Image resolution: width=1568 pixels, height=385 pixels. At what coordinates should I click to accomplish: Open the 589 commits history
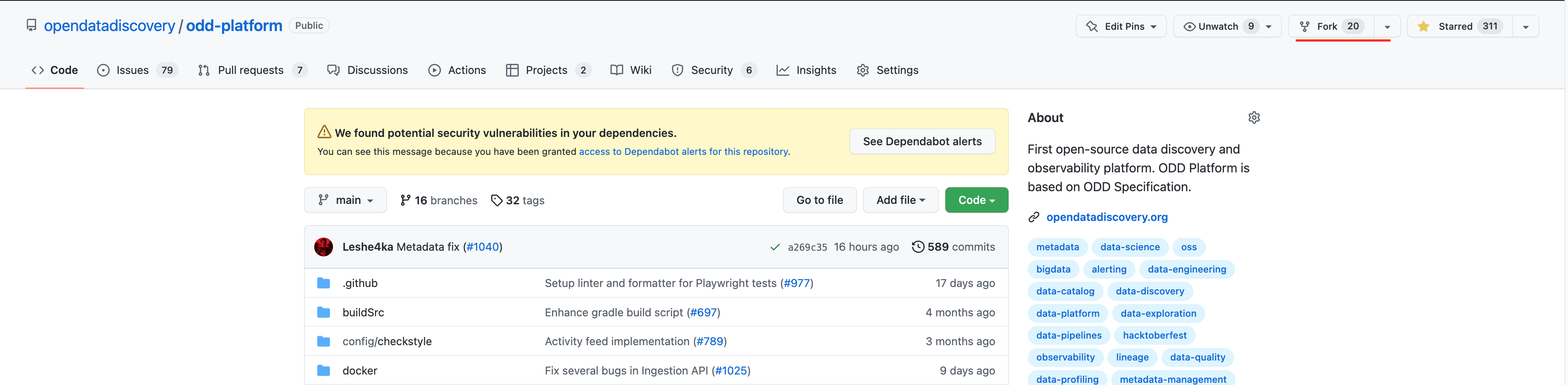(x=953, y=247)
